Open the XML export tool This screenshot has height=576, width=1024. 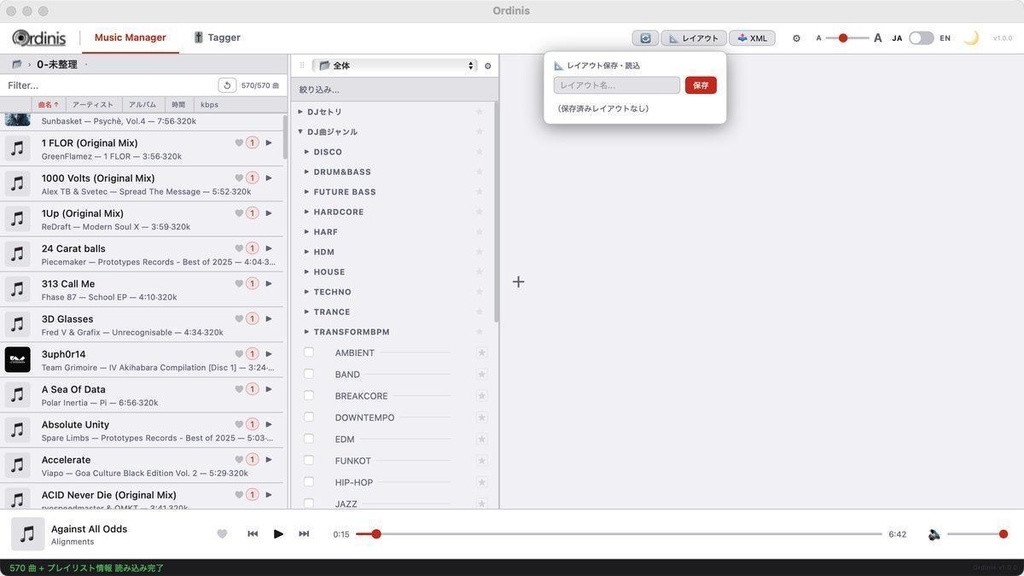[752, 37]
